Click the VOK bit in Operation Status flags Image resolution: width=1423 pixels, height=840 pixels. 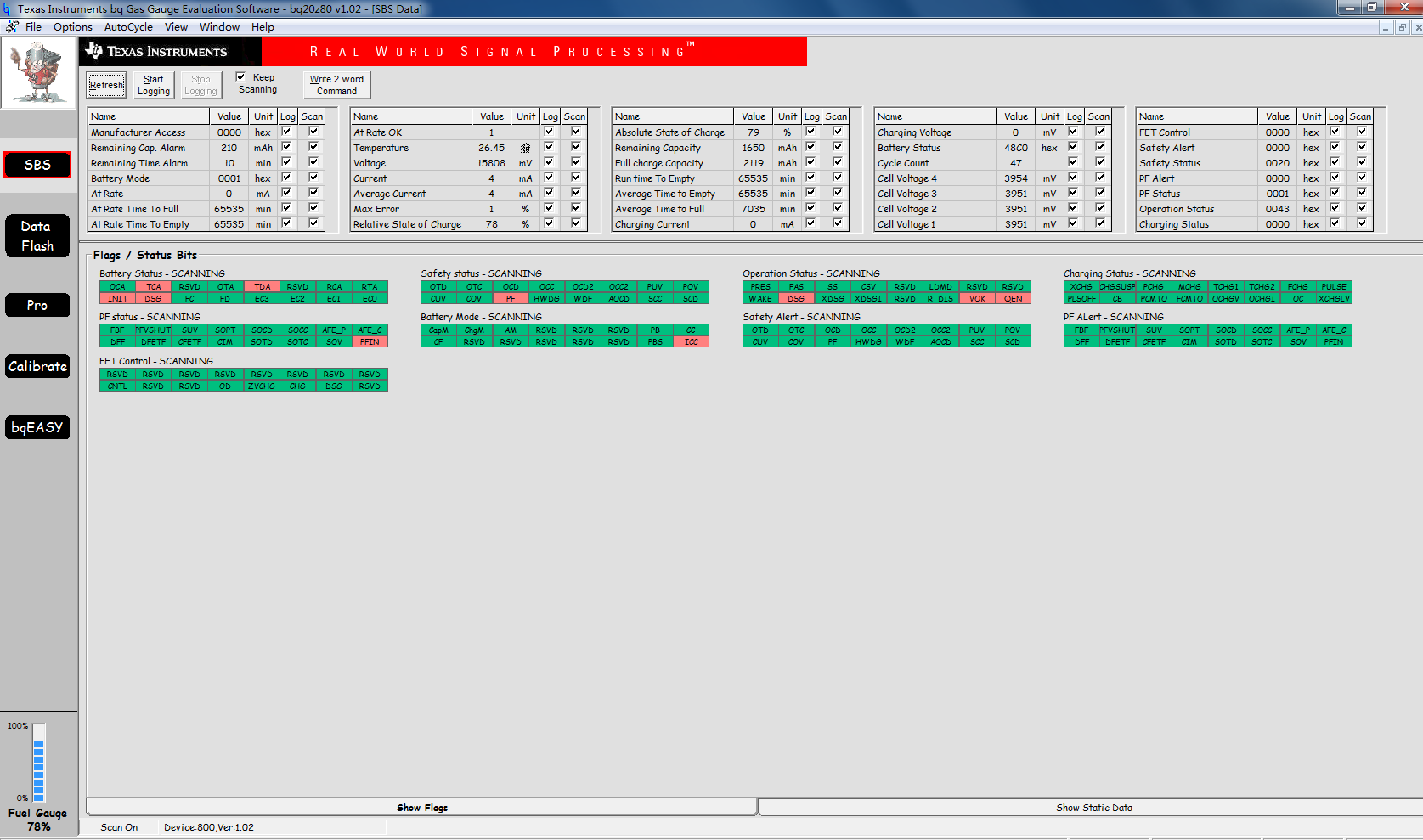coord(977,299)
